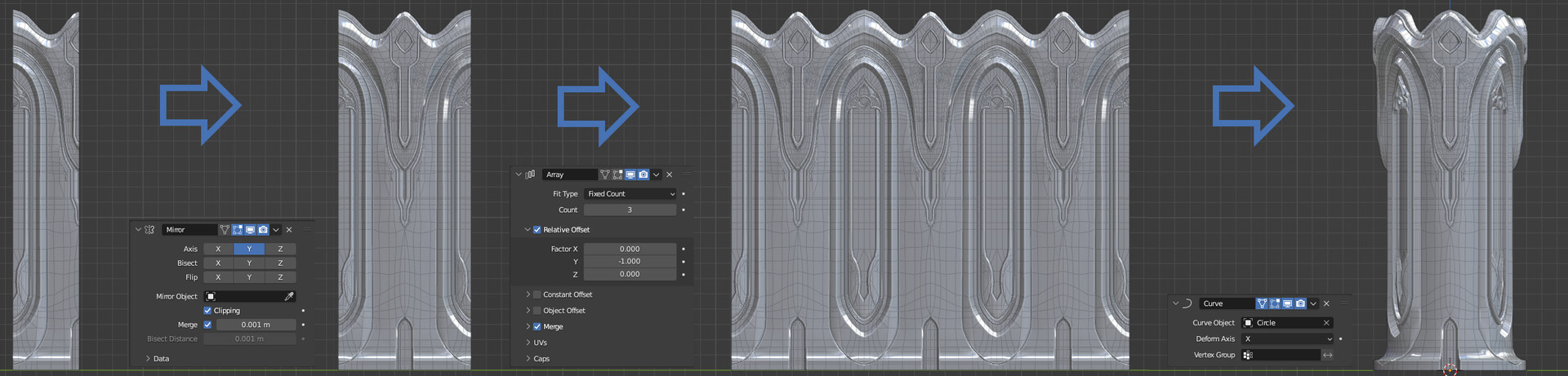Select Z in the Mirror Axis row
This screenshot has width=1568, height=376.
click(280, 249)
